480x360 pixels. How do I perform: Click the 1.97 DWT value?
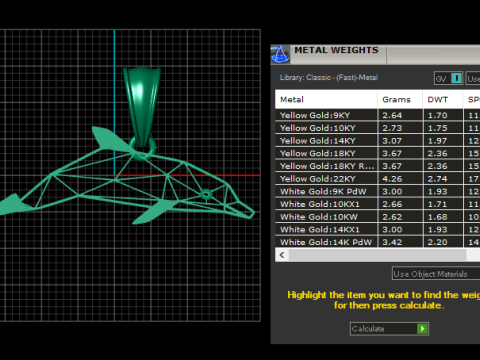pyautogui.click(x=437, y=141)
